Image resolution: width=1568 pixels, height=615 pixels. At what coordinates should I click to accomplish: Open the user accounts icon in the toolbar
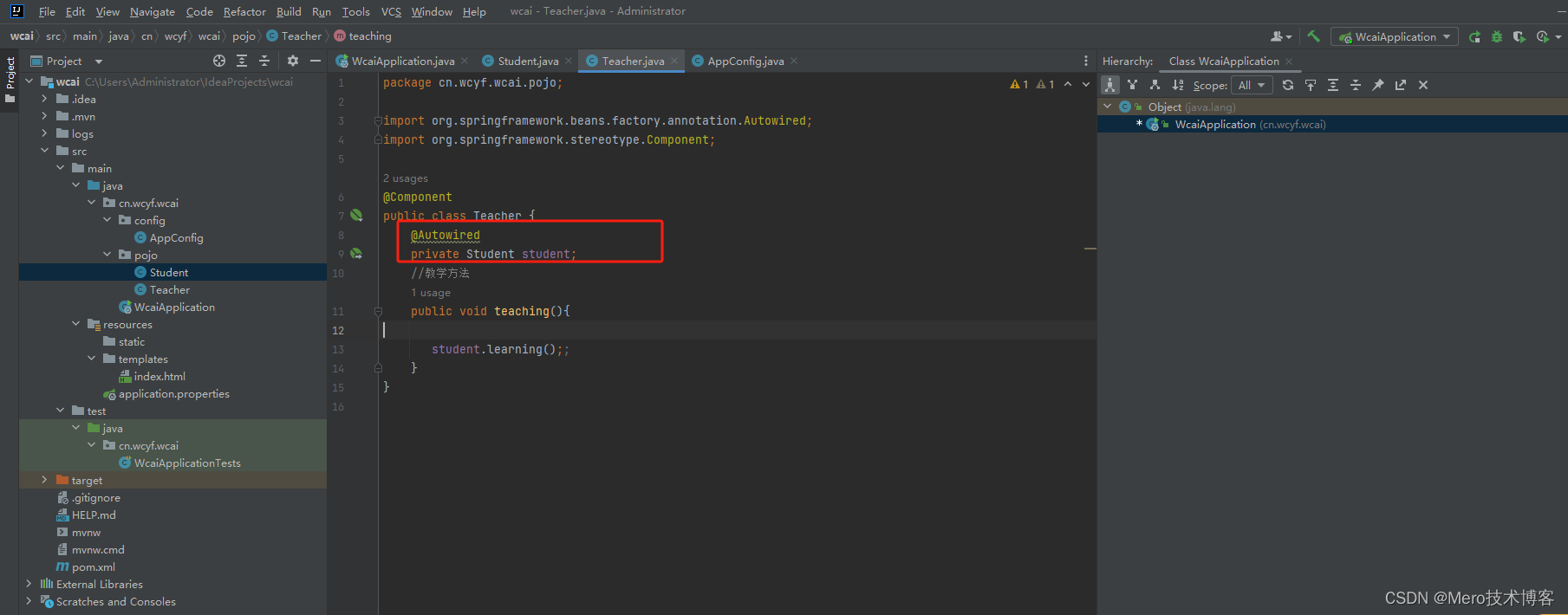point(1280,36)
